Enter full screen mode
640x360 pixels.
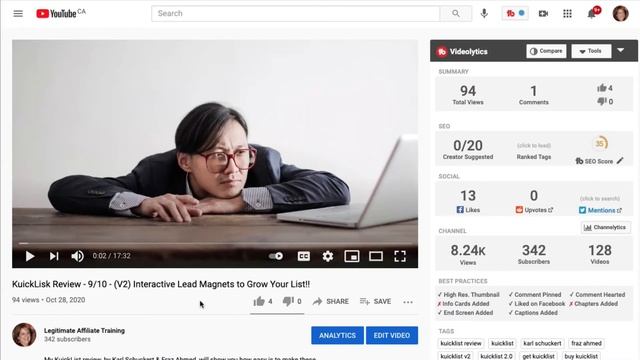click(x=400, y=256)
